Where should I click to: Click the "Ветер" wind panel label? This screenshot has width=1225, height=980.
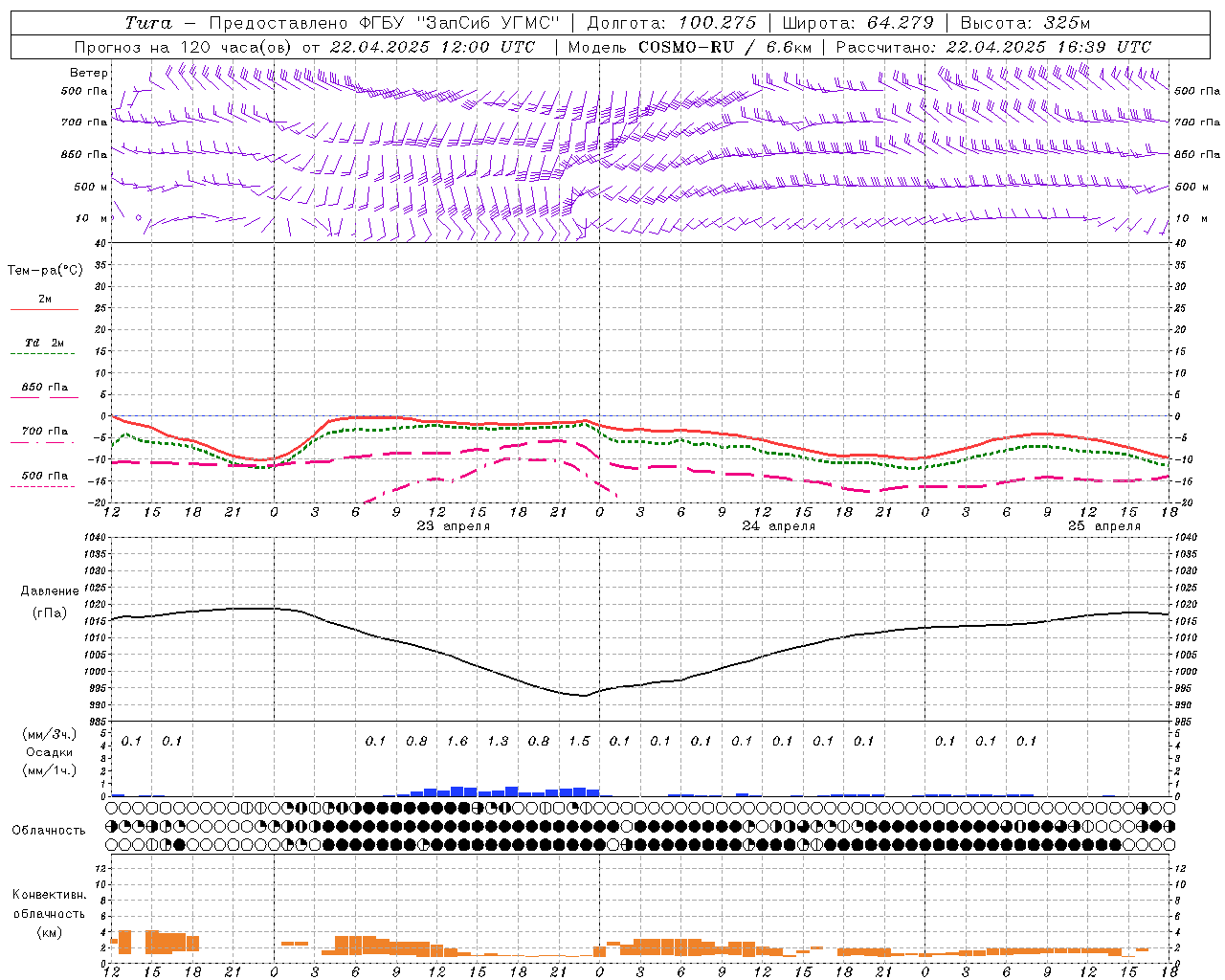click(89, 73)
